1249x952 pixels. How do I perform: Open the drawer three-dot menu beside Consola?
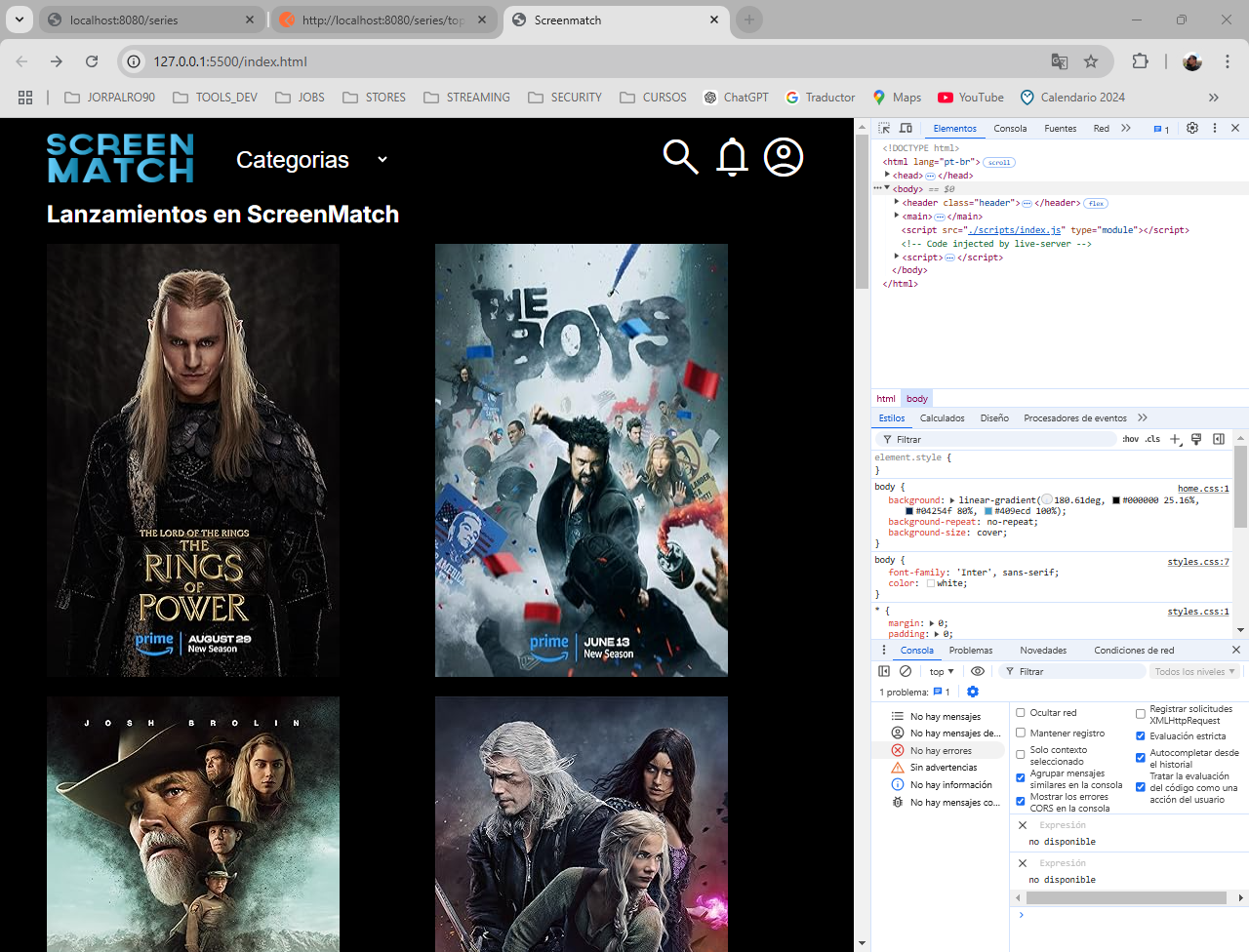point(884,650)
